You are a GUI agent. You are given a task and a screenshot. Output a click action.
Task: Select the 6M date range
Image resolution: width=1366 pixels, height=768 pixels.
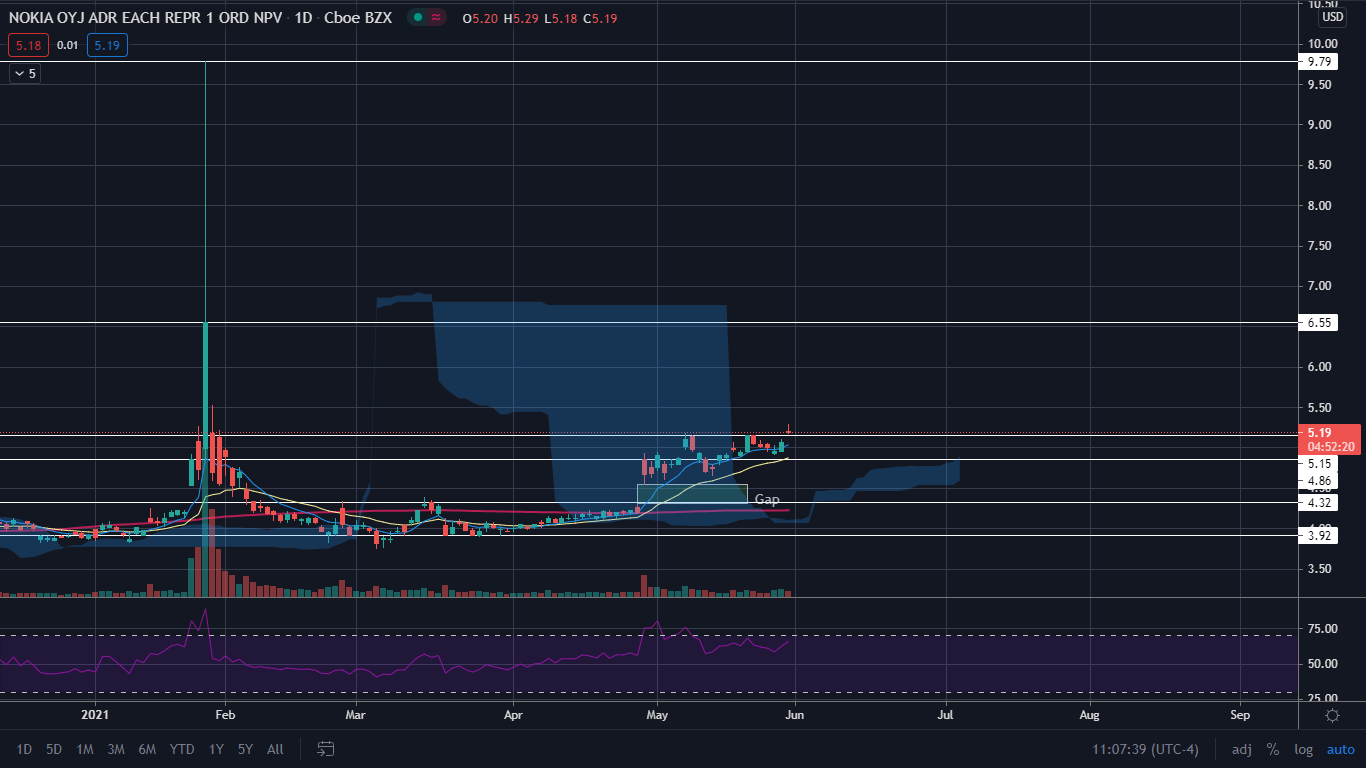tap(147, 749)
